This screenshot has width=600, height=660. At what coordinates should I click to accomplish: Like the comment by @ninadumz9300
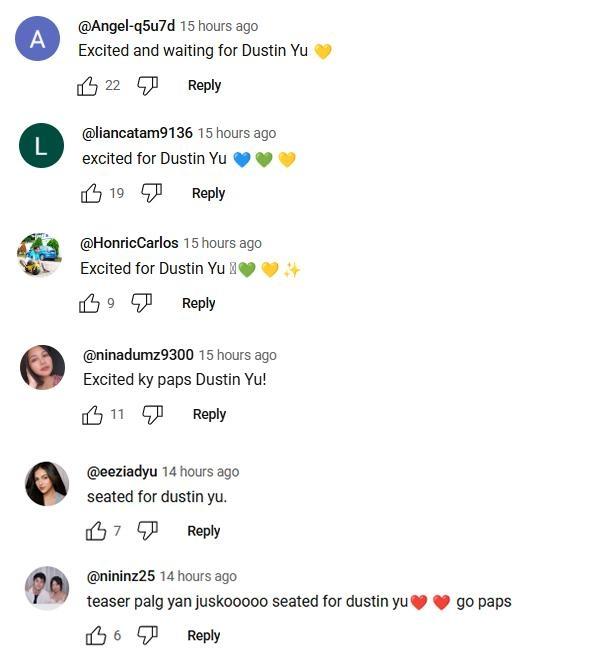93,414
